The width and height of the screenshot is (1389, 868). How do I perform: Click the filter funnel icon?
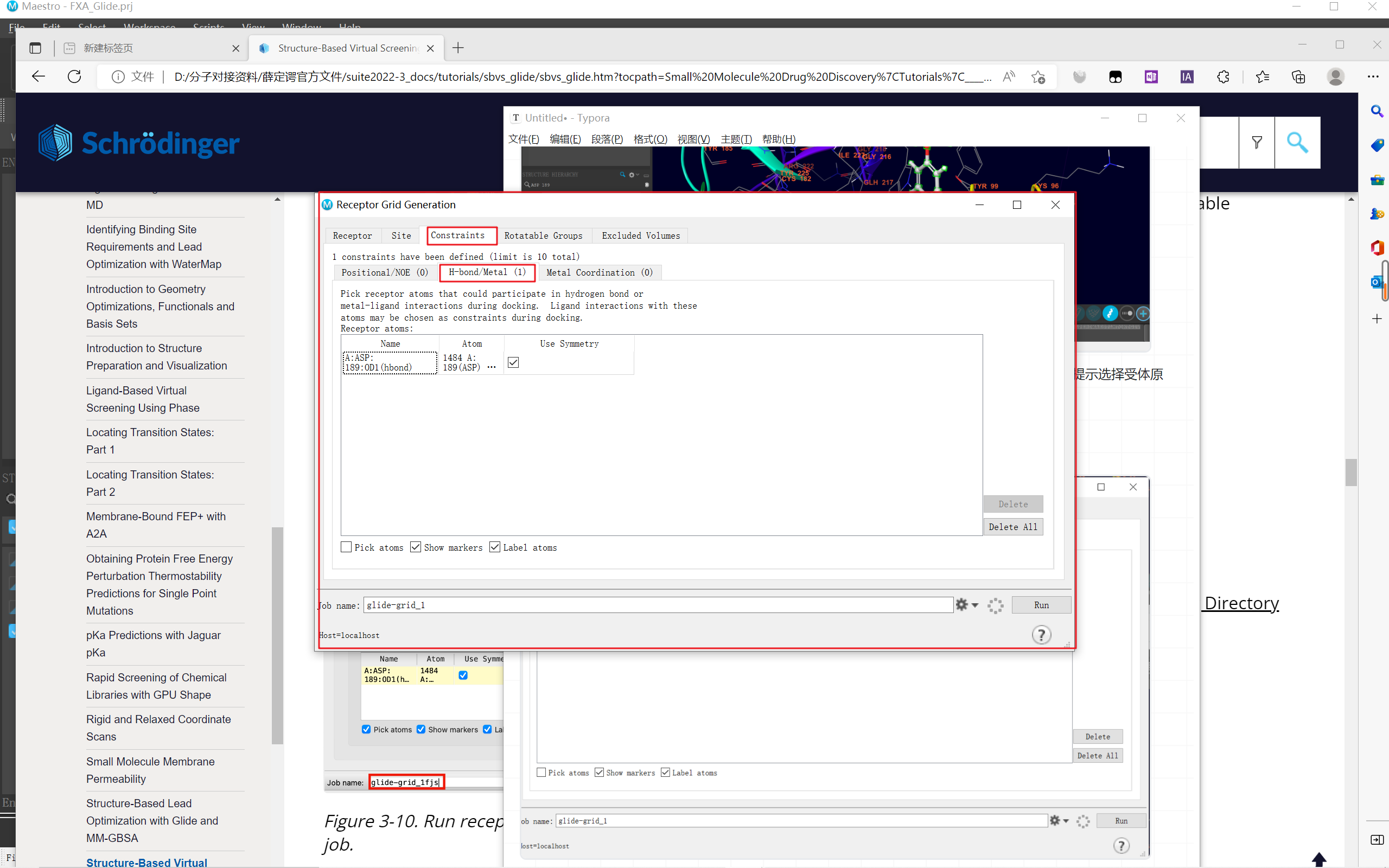(1257, 142)
